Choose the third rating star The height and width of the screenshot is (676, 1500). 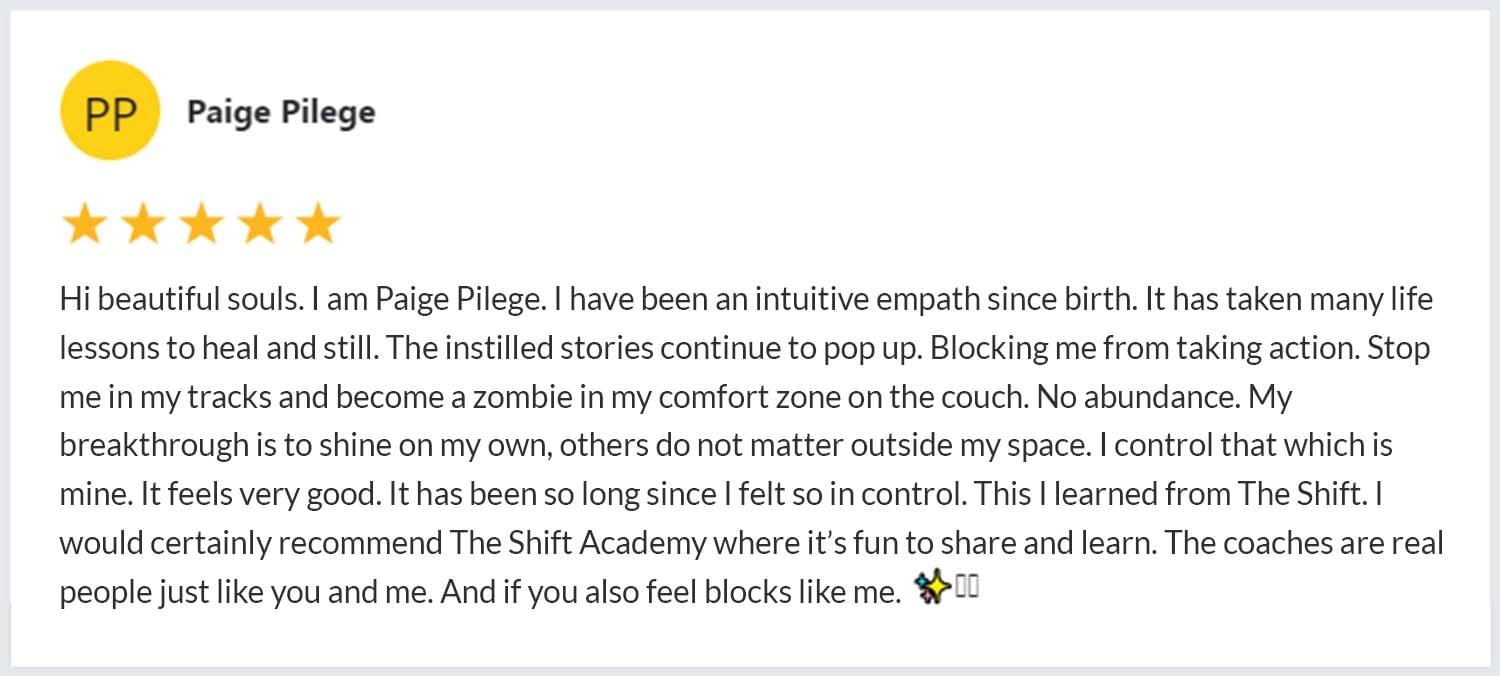click(x=201, y=225)
